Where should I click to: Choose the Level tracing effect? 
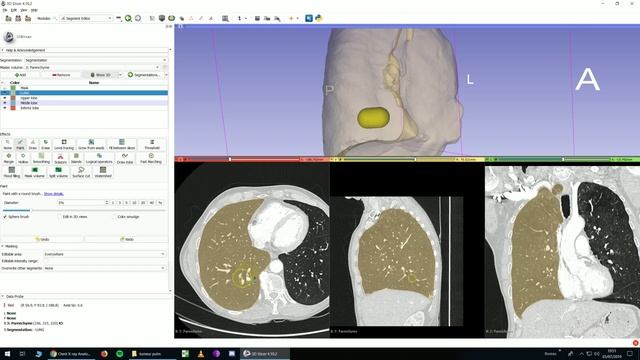coord(64,144)
